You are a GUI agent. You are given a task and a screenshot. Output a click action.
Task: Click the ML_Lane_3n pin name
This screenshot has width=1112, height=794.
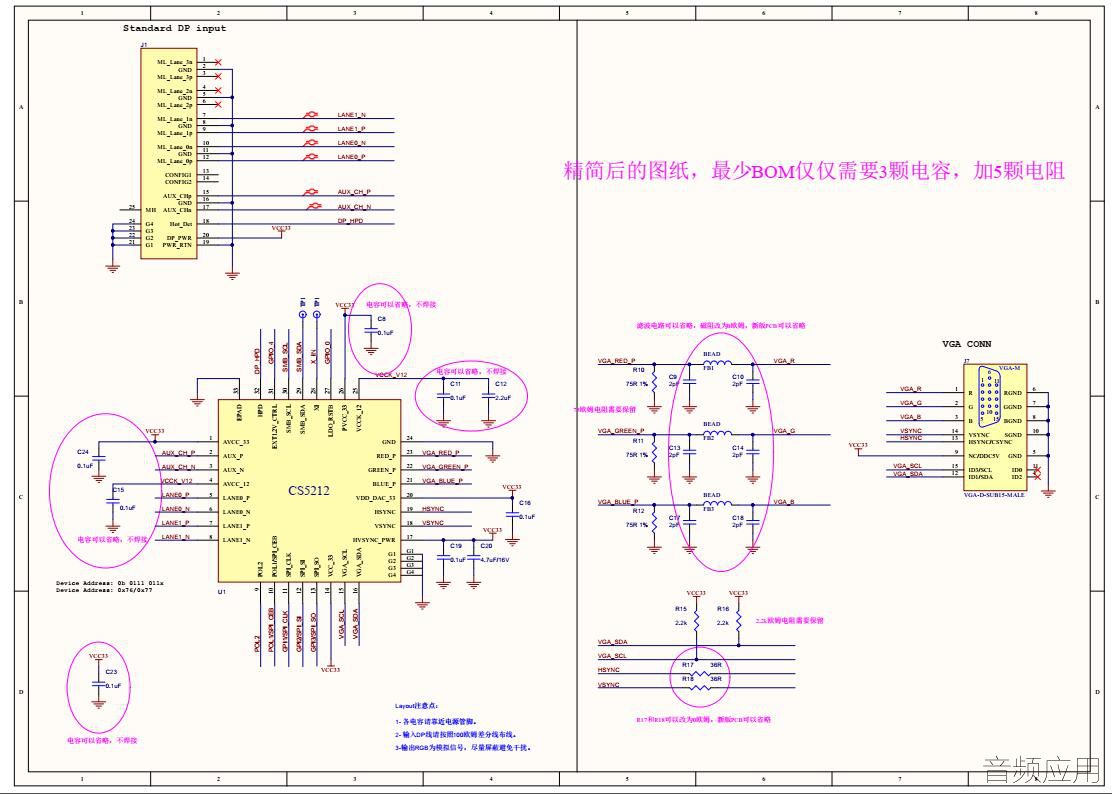click(x=174, y=62)
